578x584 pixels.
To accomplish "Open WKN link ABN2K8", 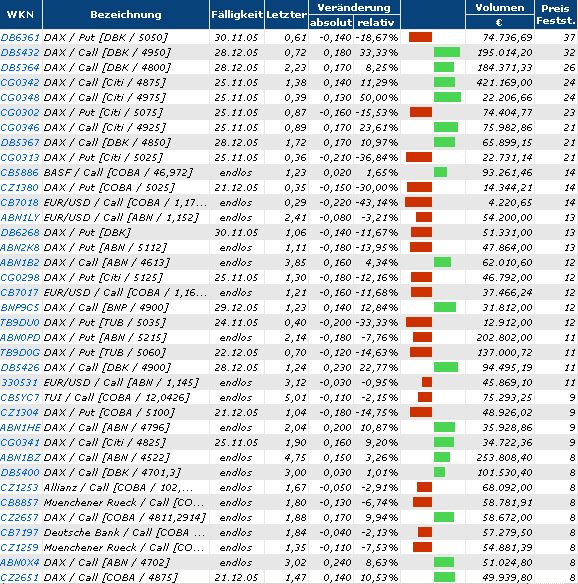I will 20,247.
